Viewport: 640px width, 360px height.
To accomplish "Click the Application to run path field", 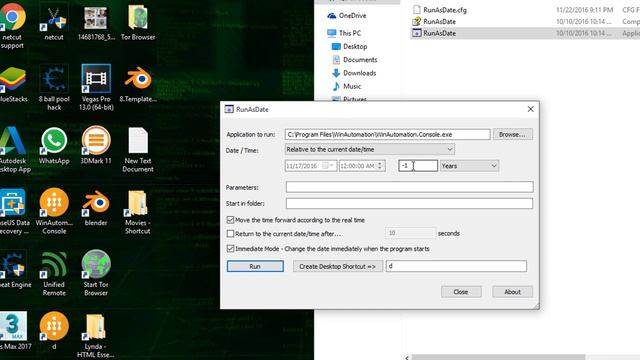I will (x=387, y=134).
